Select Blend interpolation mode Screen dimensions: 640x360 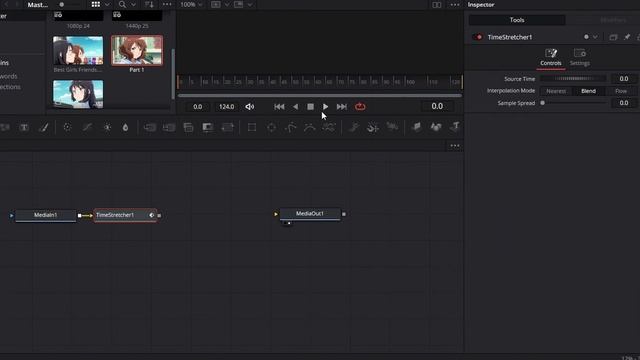point(588,91)
